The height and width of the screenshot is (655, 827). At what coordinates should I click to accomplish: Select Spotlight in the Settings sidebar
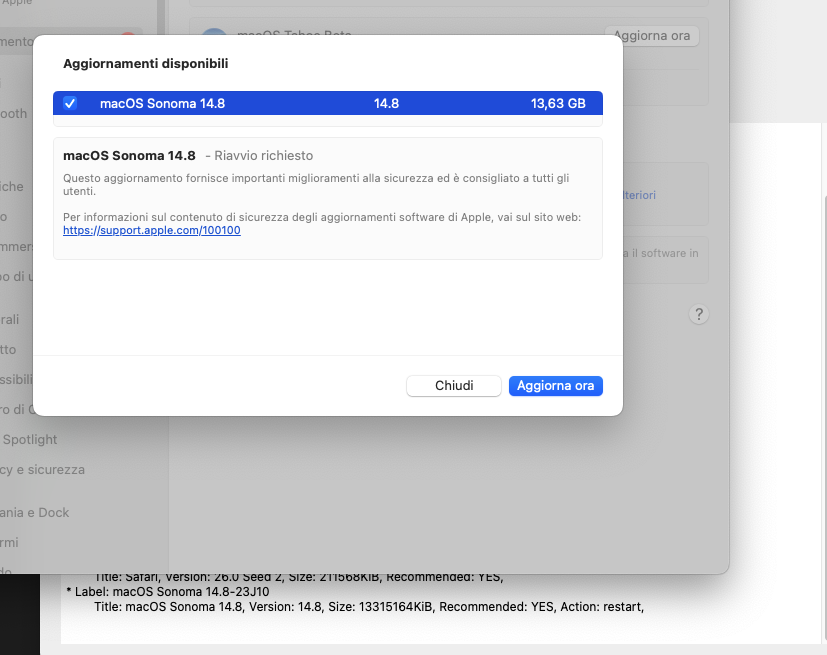30,439
